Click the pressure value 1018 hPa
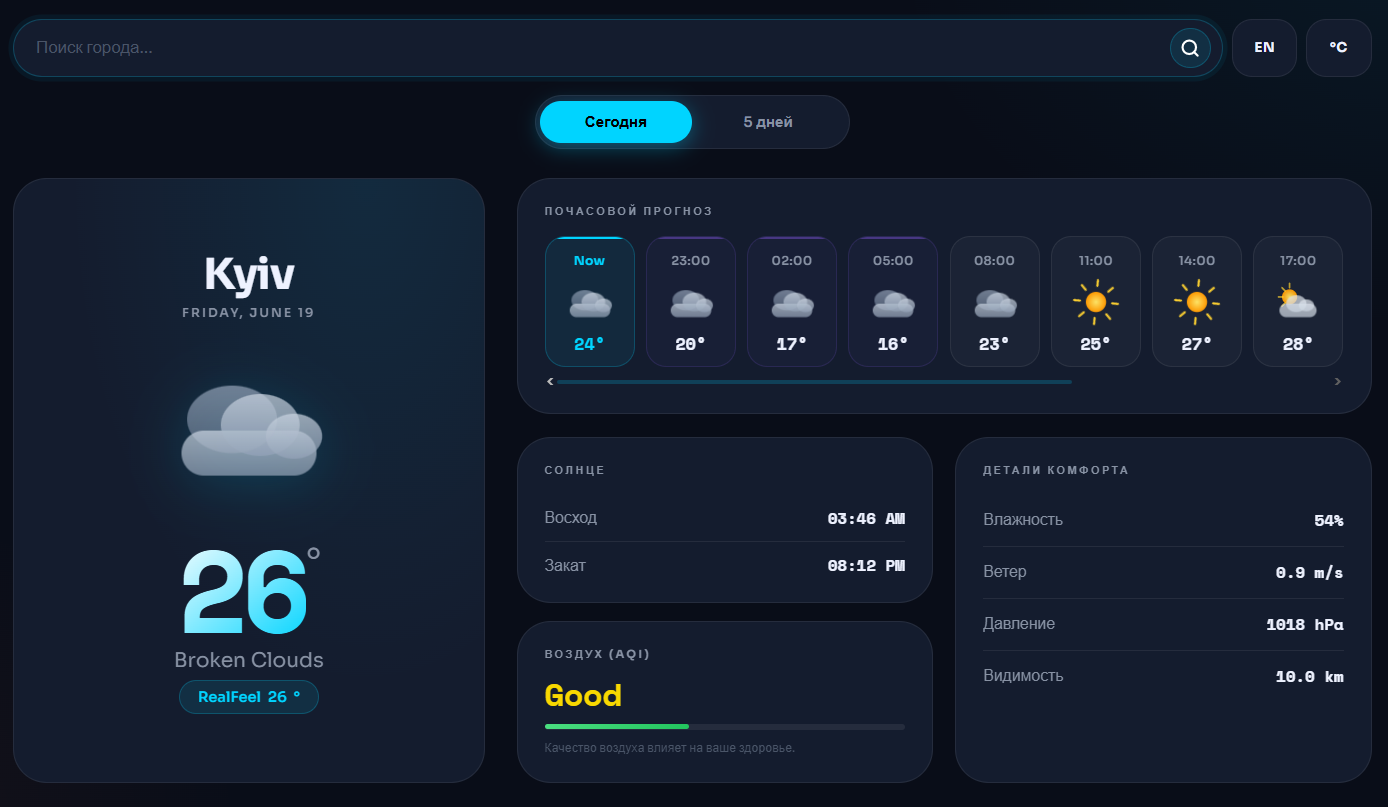Screen dimensions: 1388x807 coord(1305,625)
